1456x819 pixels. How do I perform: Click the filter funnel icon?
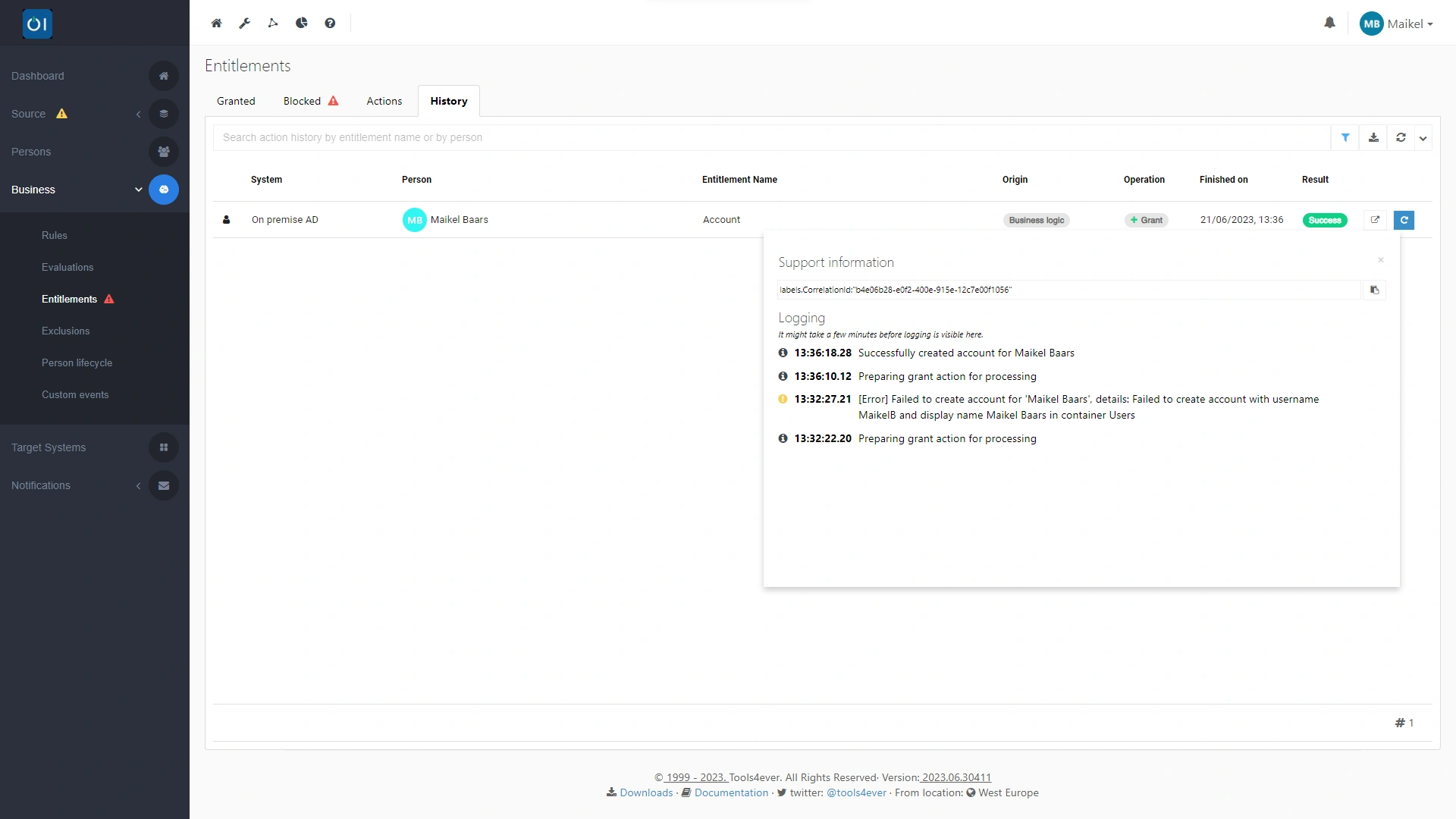point(1345,137)
